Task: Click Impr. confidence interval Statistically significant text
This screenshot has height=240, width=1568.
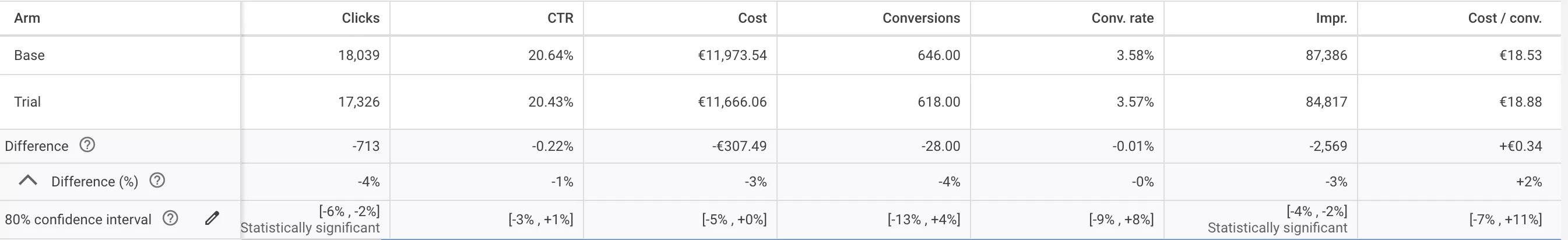Action: coord(1277,228)
